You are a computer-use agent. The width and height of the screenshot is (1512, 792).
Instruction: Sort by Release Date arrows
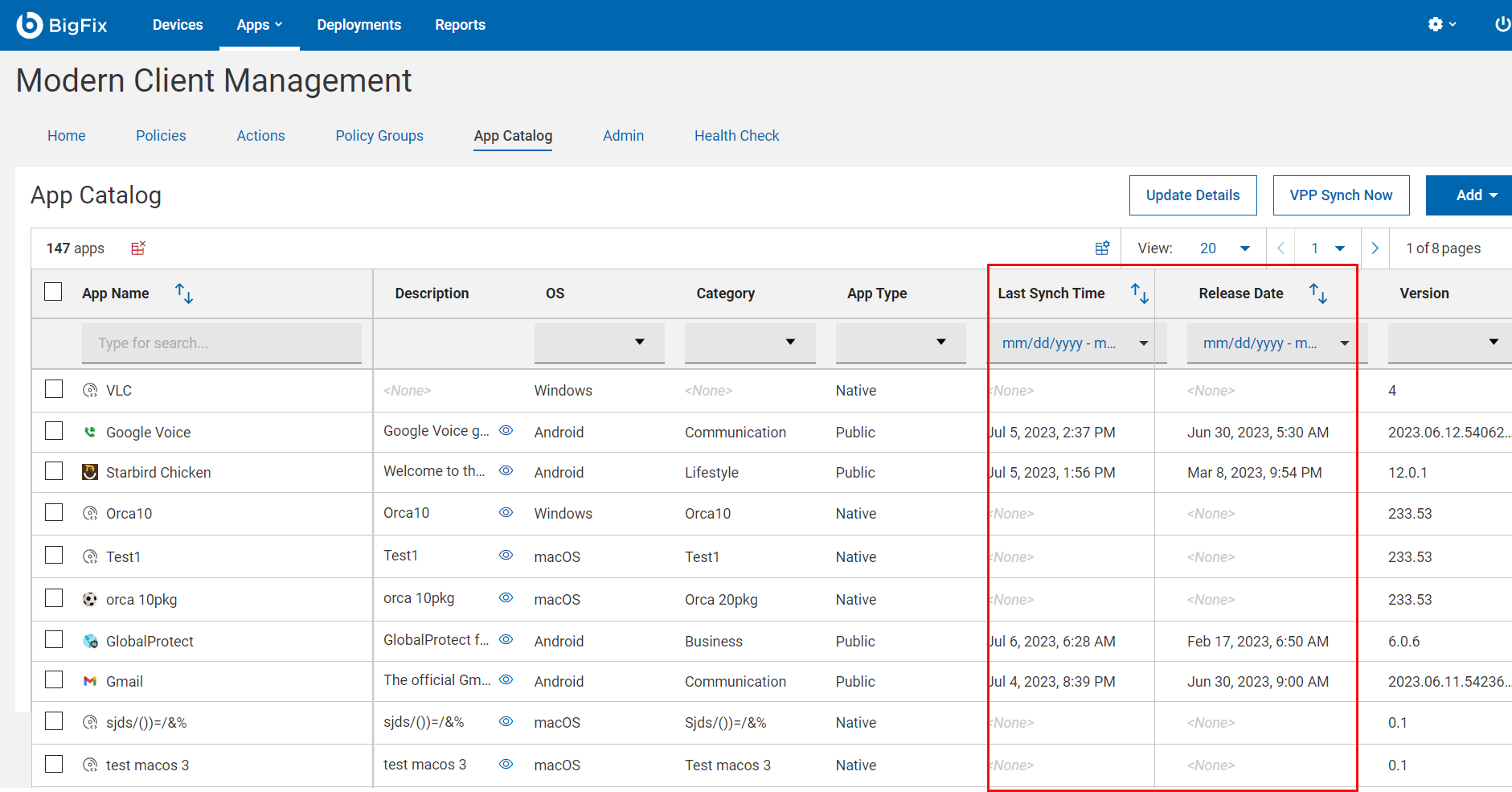pyautogui.click(x=1317, y=293)
